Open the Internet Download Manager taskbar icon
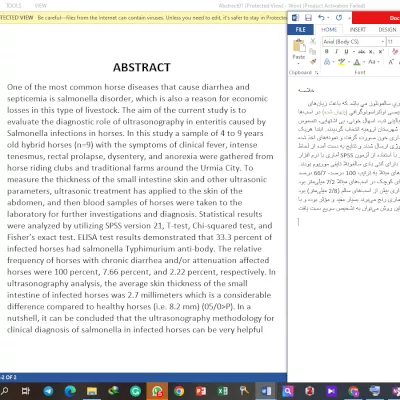This screenshot has width=400, height=400. pos(114,391)
